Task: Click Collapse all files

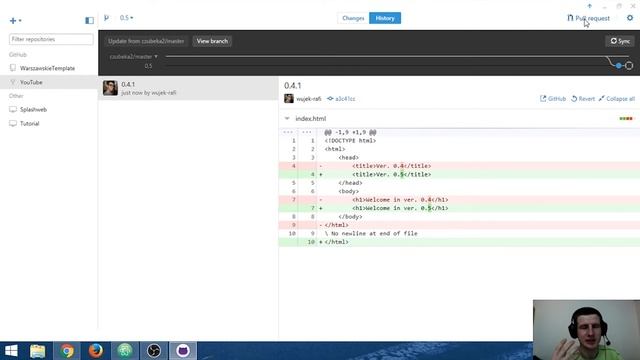Action: click(616, 99)
